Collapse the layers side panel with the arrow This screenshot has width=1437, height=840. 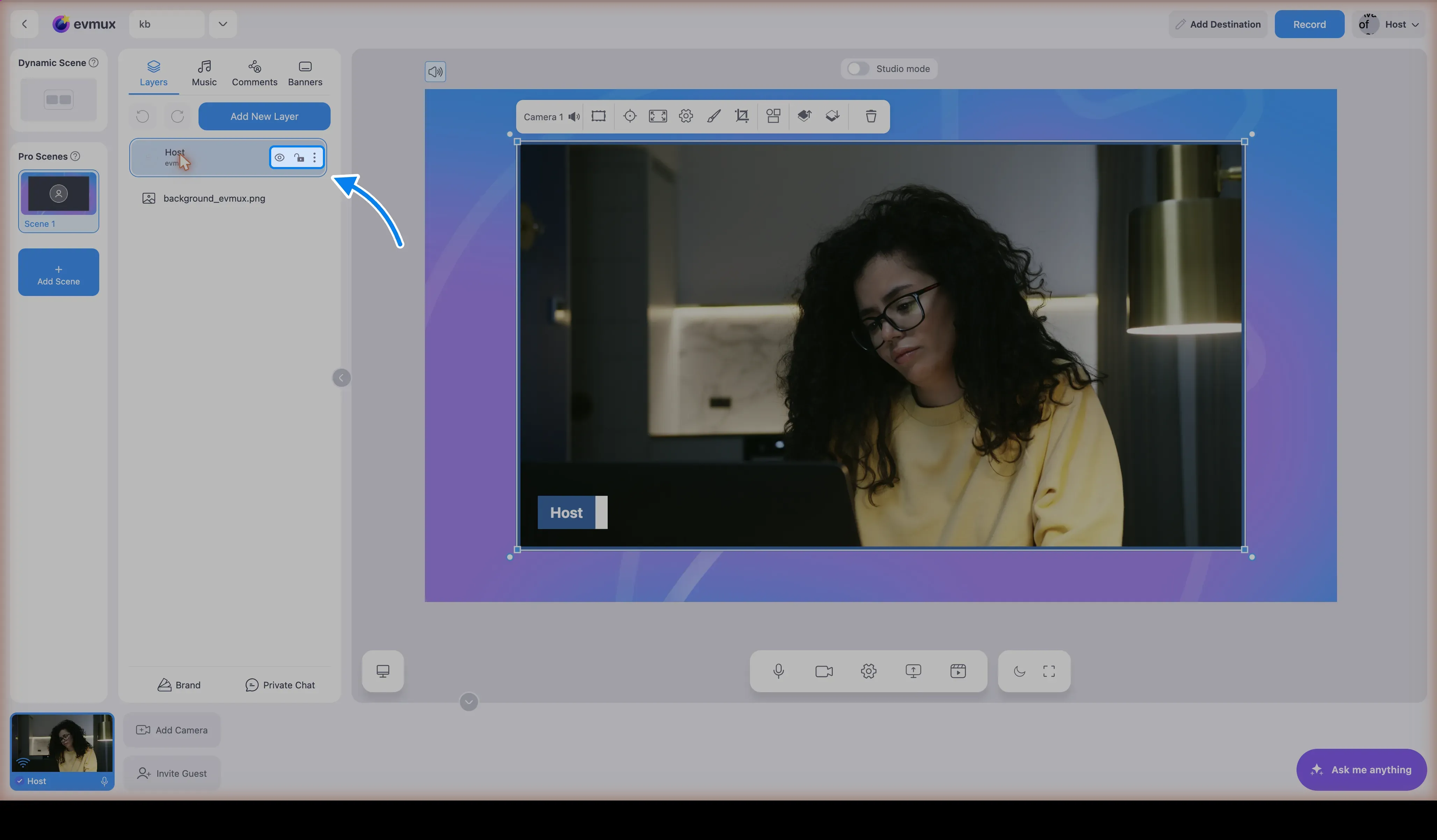(341, 377)
